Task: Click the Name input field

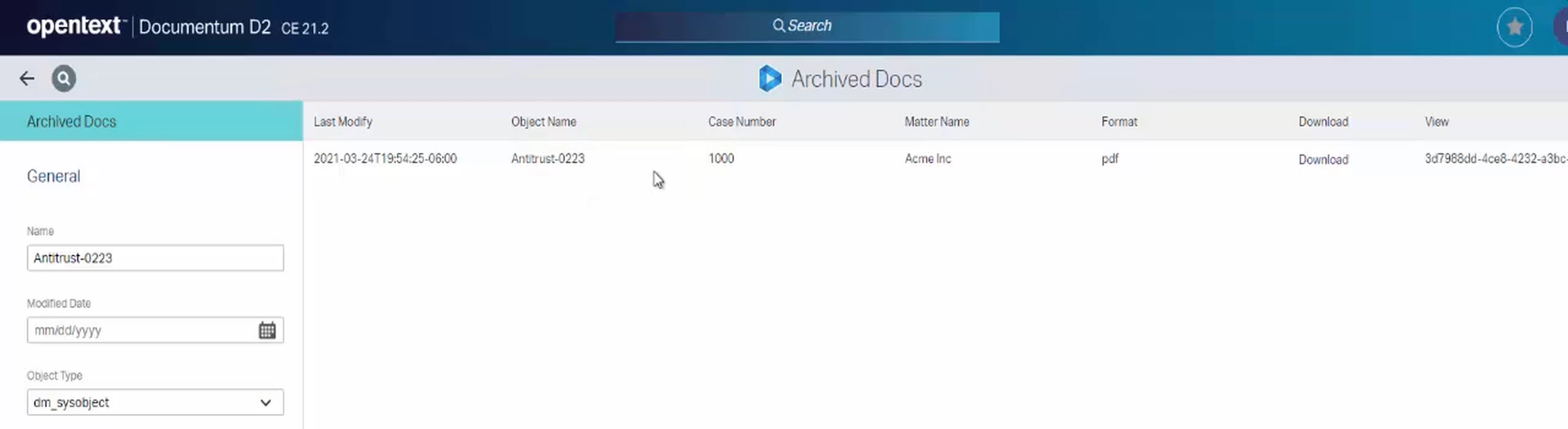Action: [x=154, y=258]
